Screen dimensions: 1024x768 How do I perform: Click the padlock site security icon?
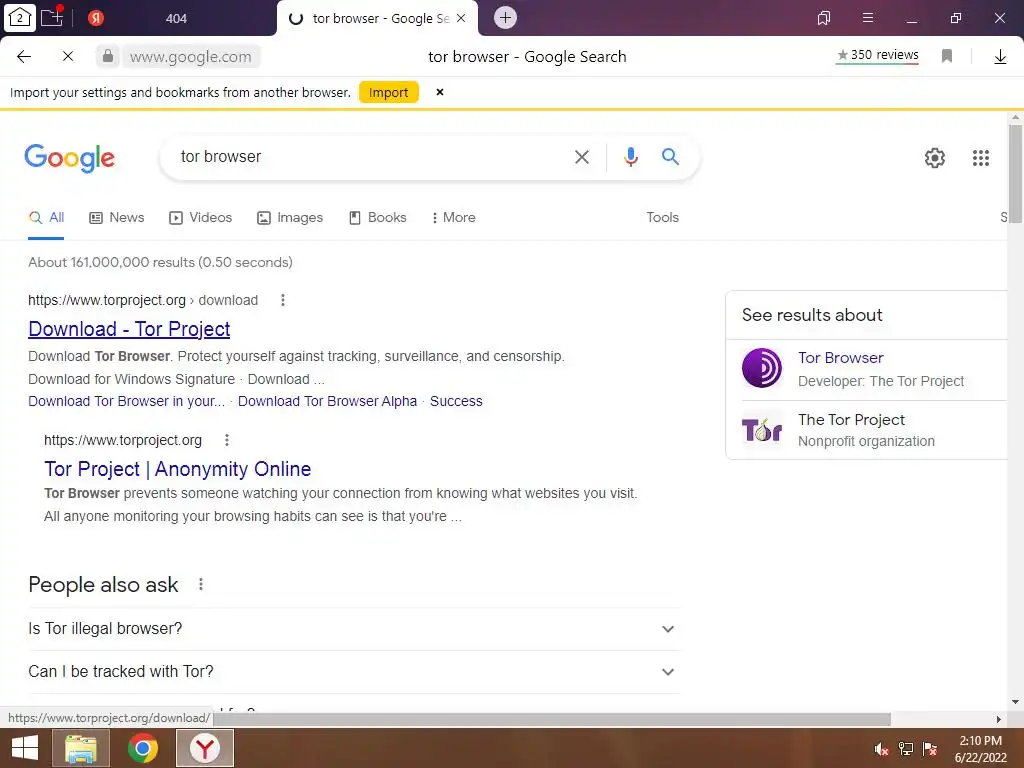(108, 56)
